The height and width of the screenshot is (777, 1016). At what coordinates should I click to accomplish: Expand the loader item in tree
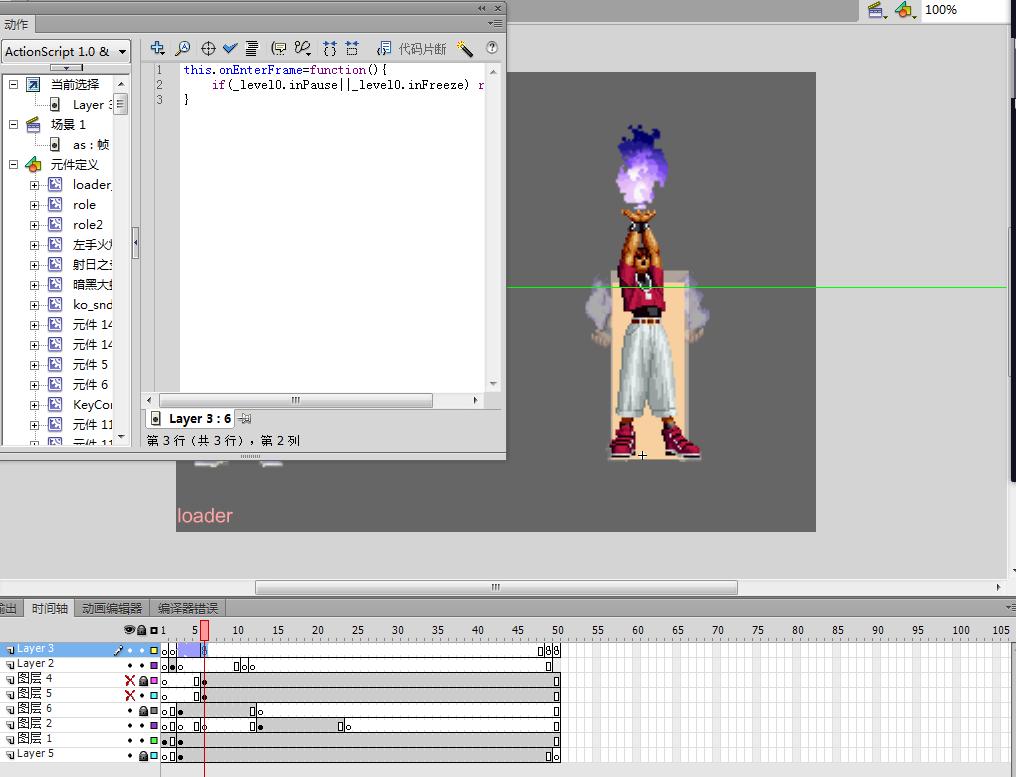pyautogui.click(x=35, y=185)
